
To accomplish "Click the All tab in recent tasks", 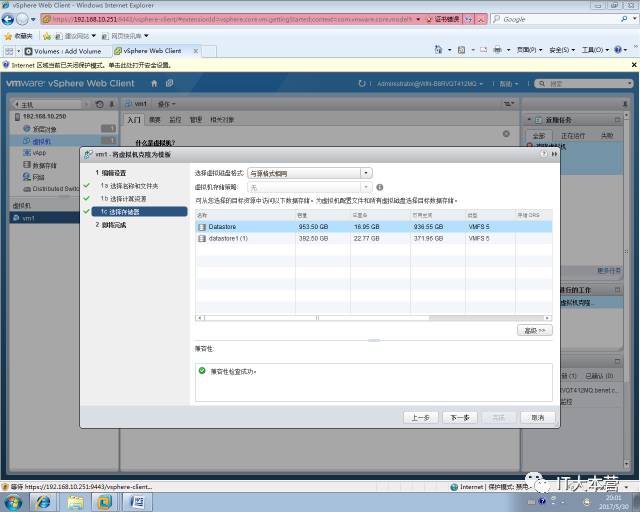I will (x=539, y=136).
